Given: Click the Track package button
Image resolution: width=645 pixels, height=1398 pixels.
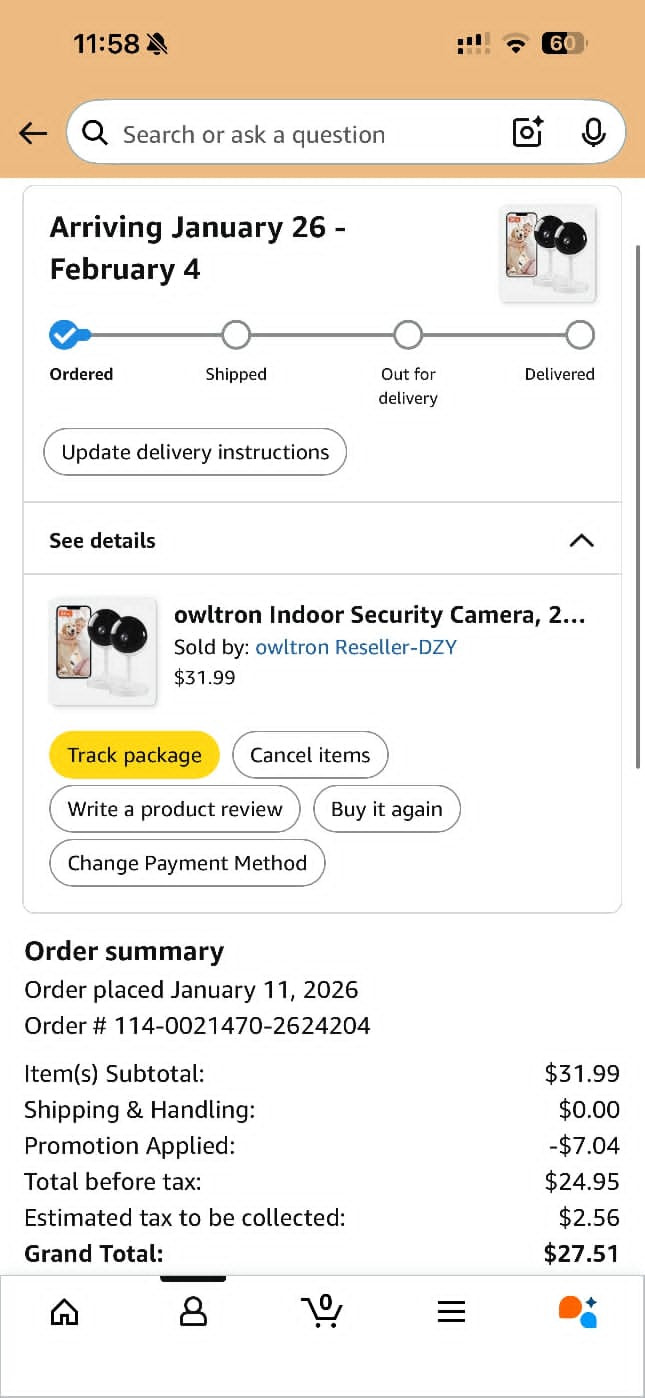Looking at the screenshot, I should pyautogui.click(x=134, y=755).
